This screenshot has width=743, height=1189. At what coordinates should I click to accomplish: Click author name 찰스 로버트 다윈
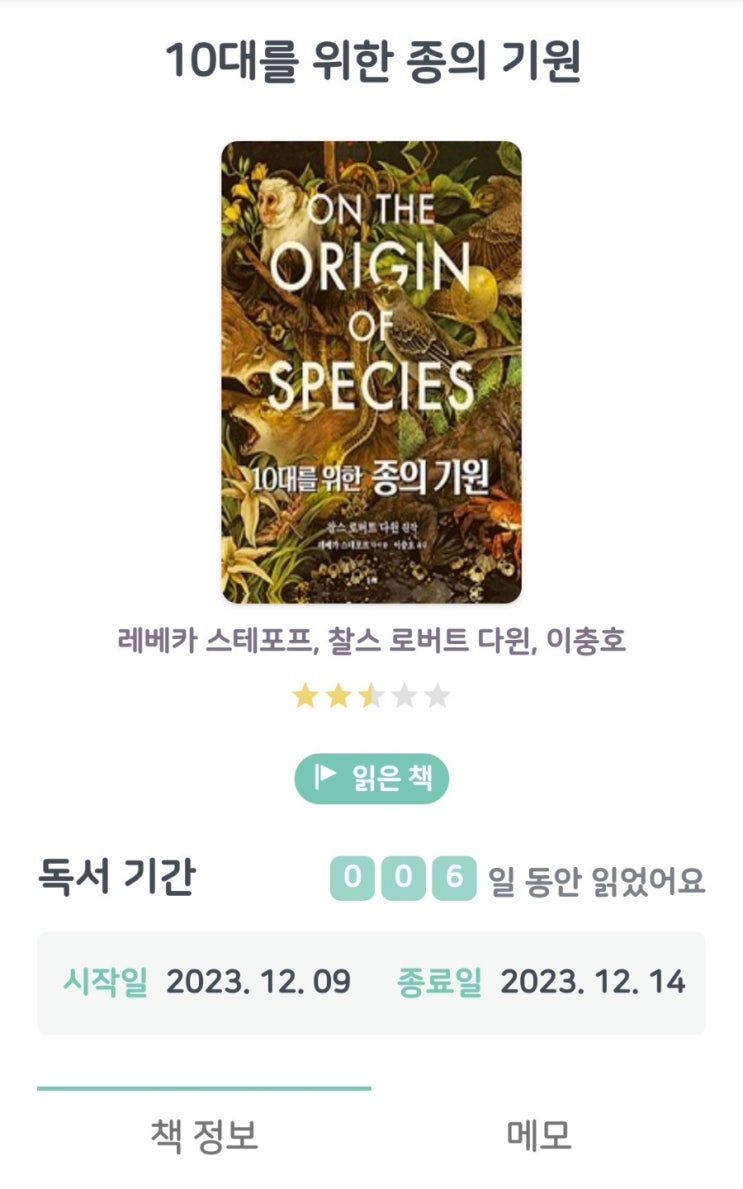tap(426, 640)
